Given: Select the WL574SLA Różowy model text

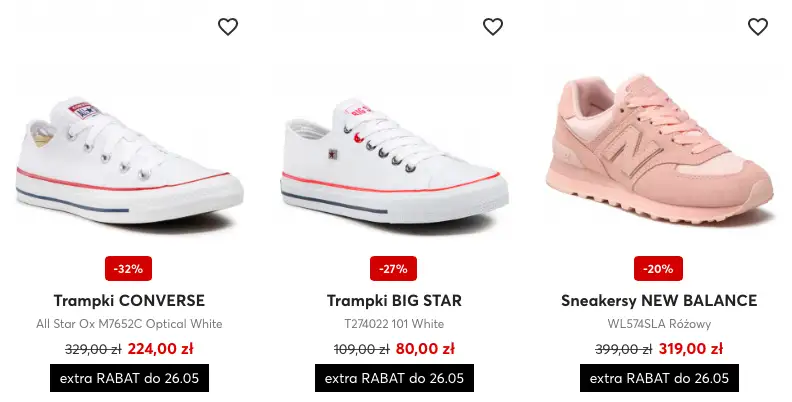Looking at the screenshot, I should (x=659, y=324).
